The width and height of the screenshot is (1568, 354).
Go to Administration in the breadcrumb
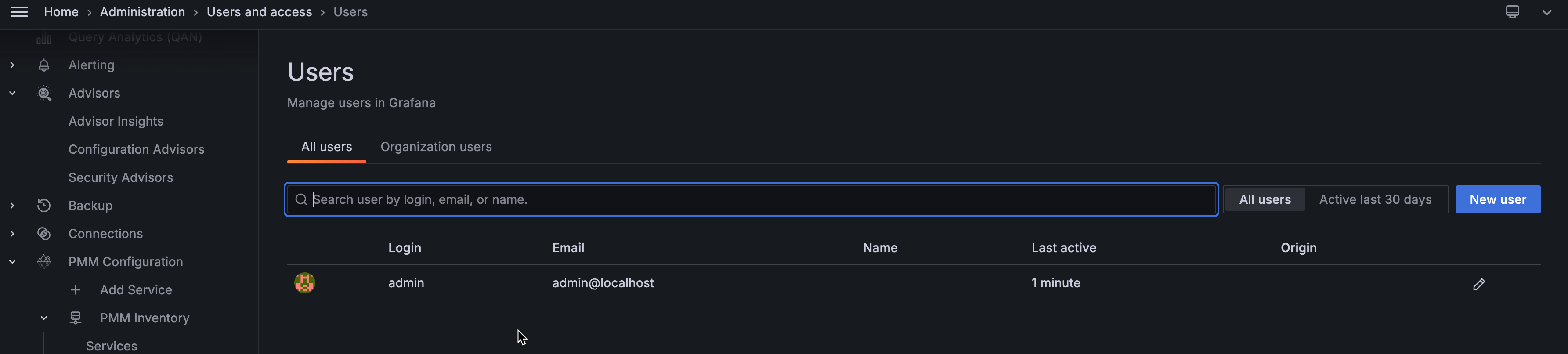click(x=142, y=12)
